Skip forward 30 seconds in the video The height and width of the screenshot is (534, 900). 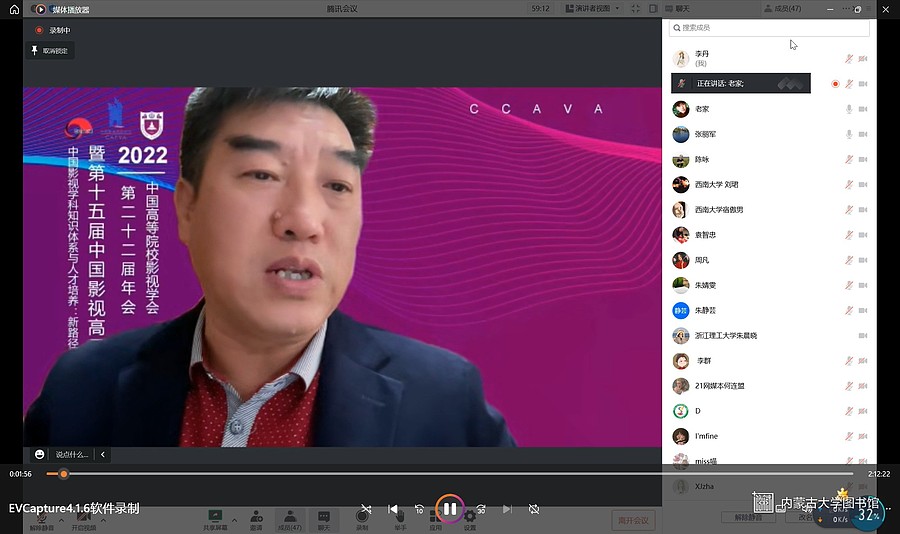pos(480,509)
